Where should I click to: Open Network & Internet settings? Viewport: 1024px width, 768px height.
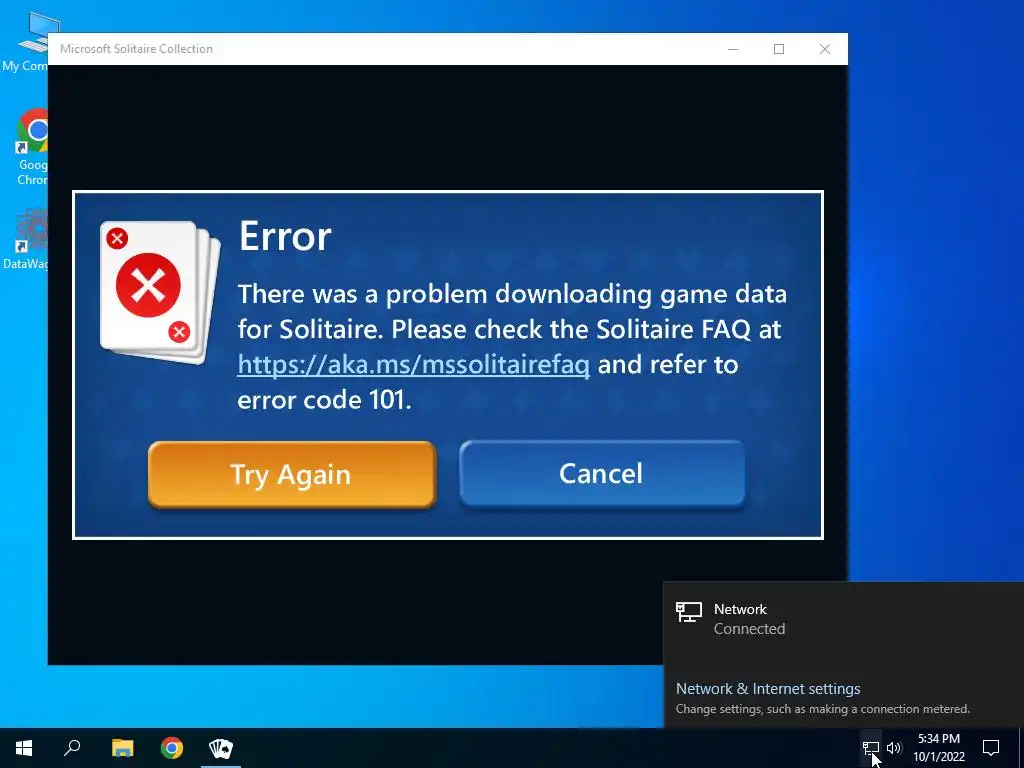pyautogui.click(x=768, y=688)
